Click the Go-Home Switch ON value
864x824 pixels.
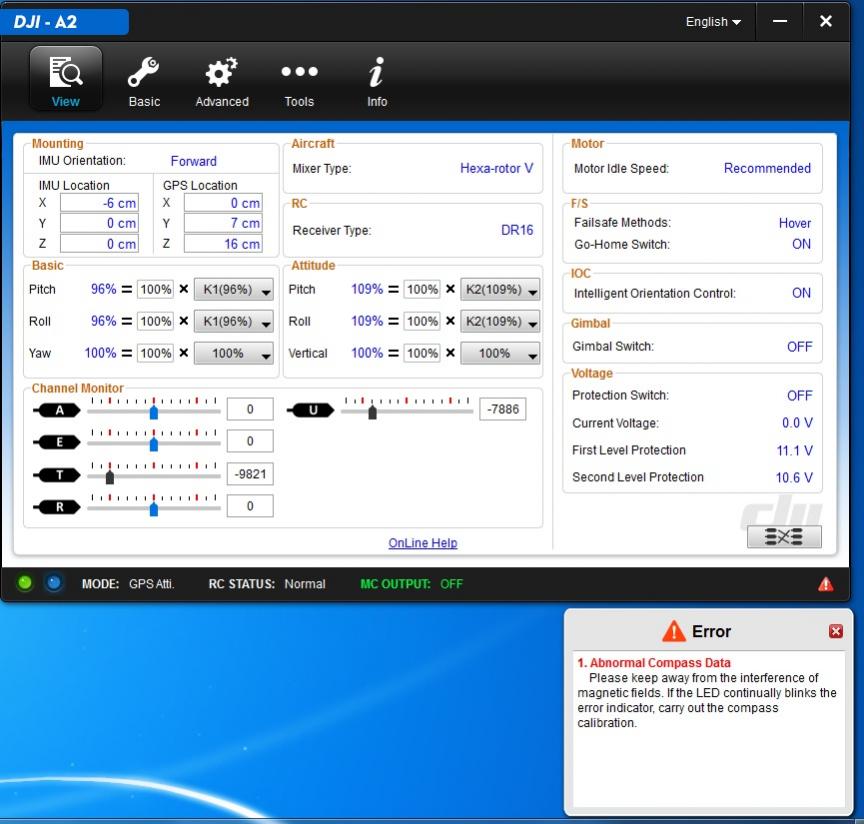click(801, 244)
